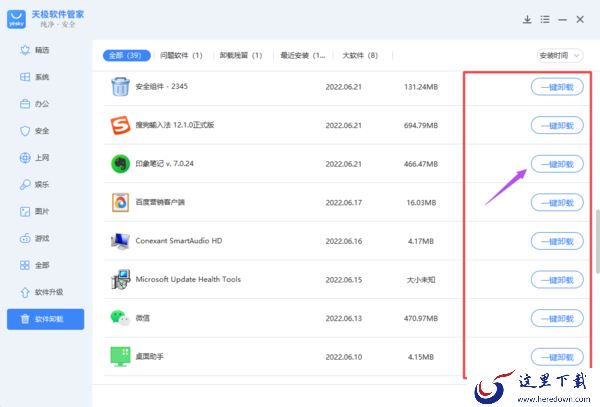
Task: Select the 2022.06.17 install date
Action: pyautogui.click(x=344, y=203)
